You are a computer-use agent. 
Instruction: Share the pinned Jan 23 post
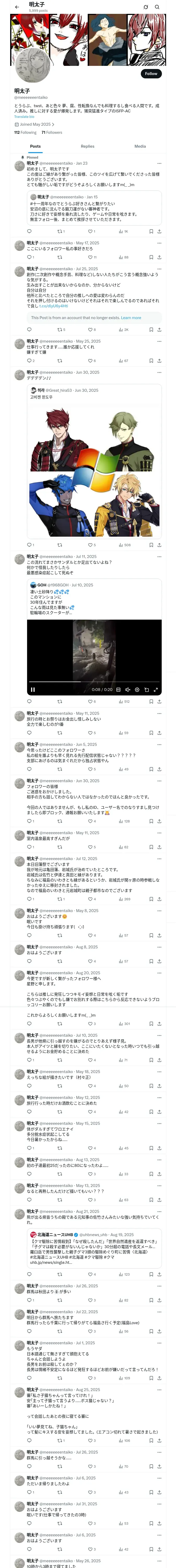coord(159,231)
